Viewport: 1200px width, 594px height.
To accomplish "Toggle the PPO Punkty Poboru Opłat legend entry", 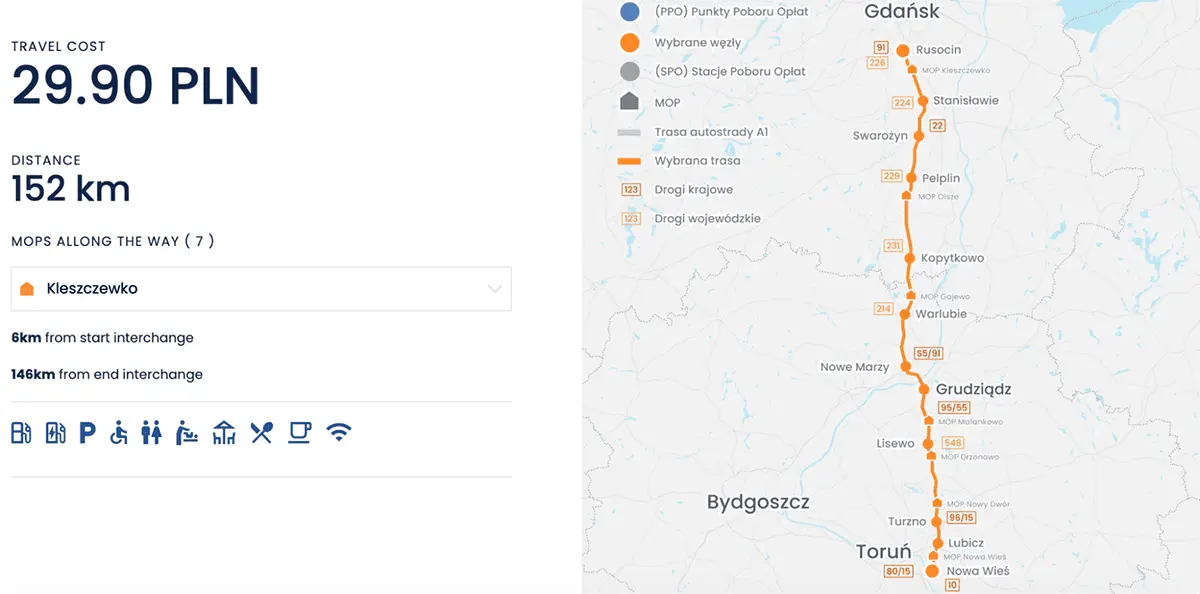I will pos(628,12).
